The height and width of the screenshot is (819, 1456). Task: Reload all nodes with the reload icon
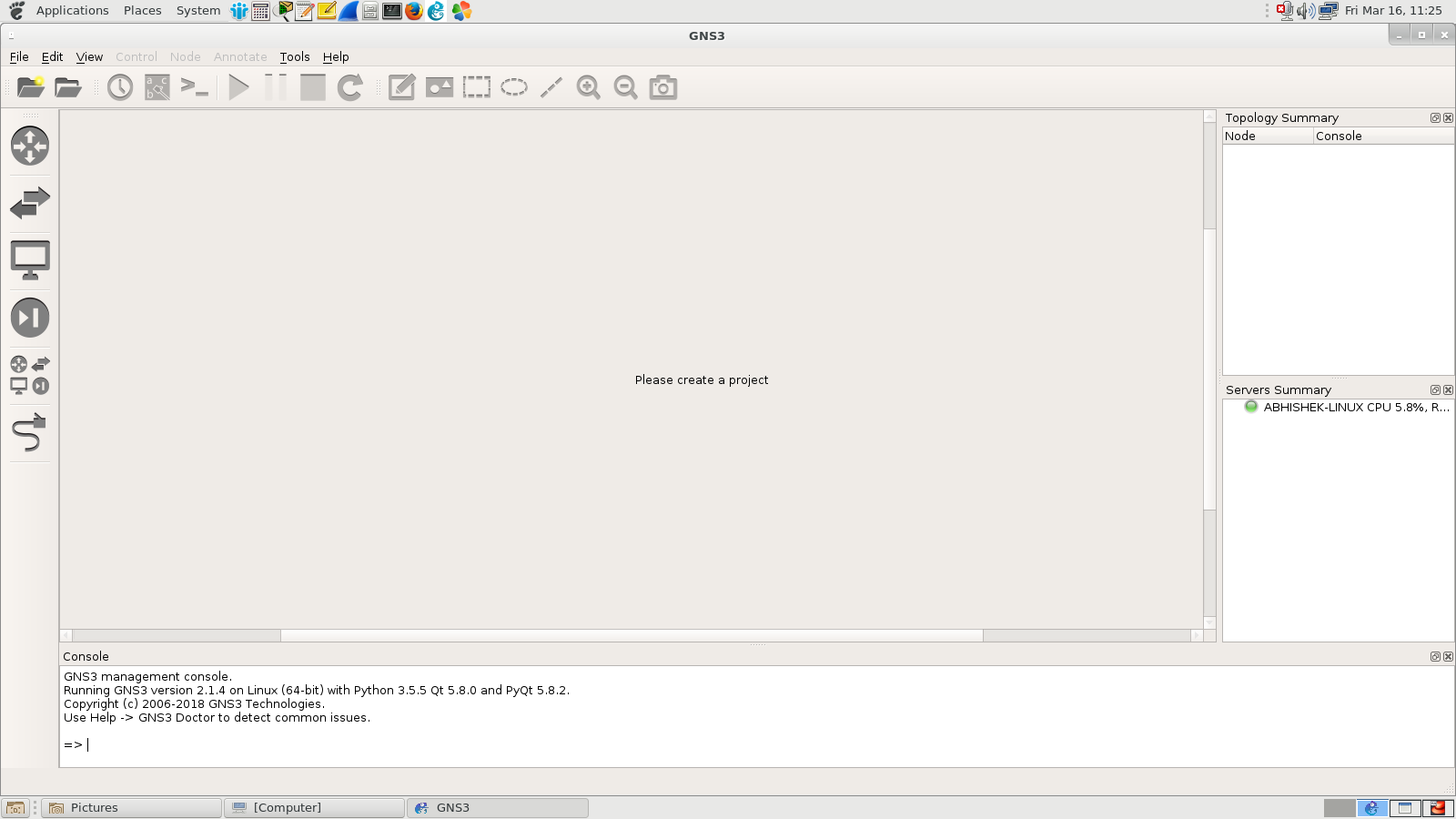[350, 87]
